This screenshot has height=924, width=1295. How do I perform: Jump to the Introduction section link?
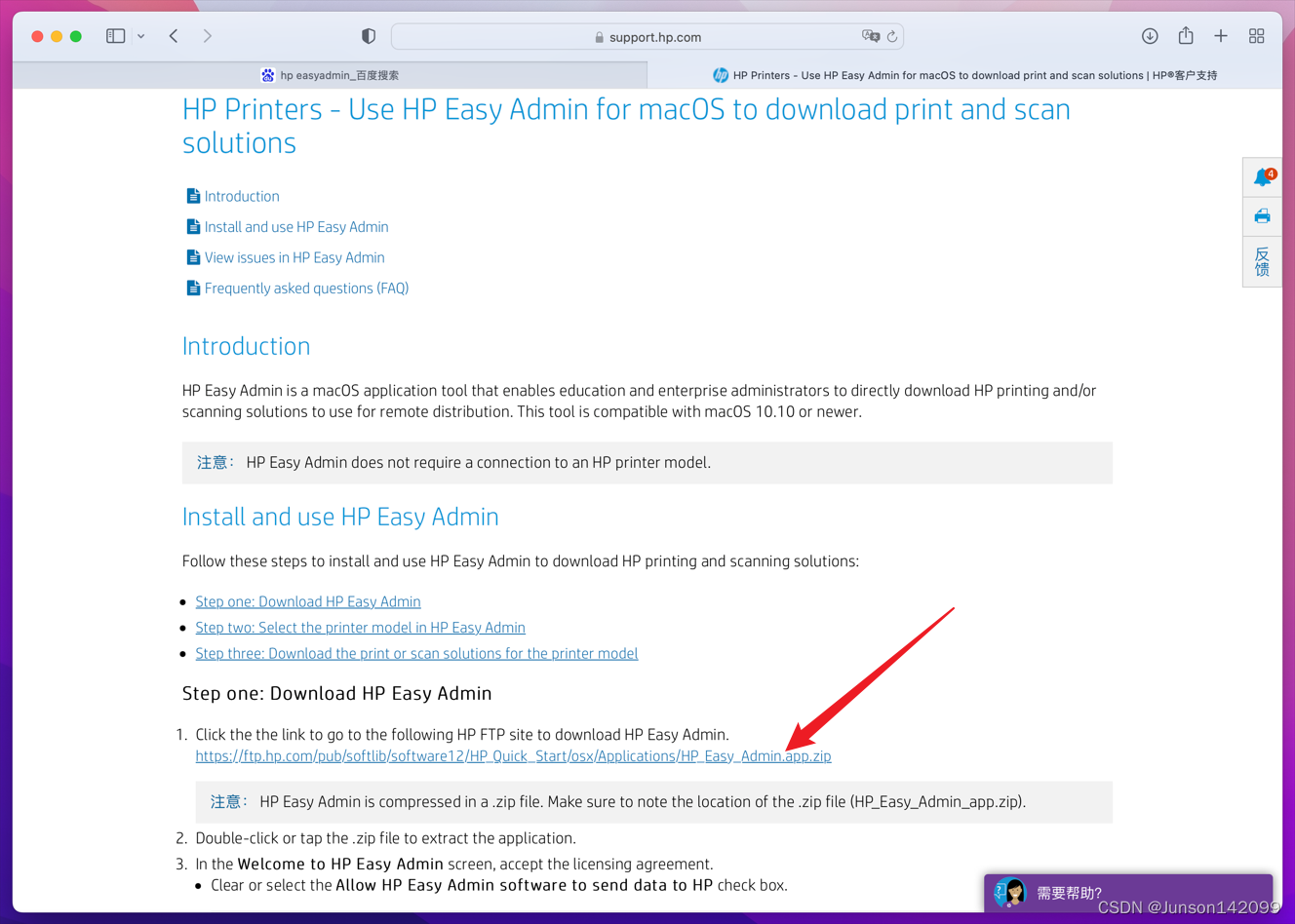pyautogui.click(x=242, y=196)
